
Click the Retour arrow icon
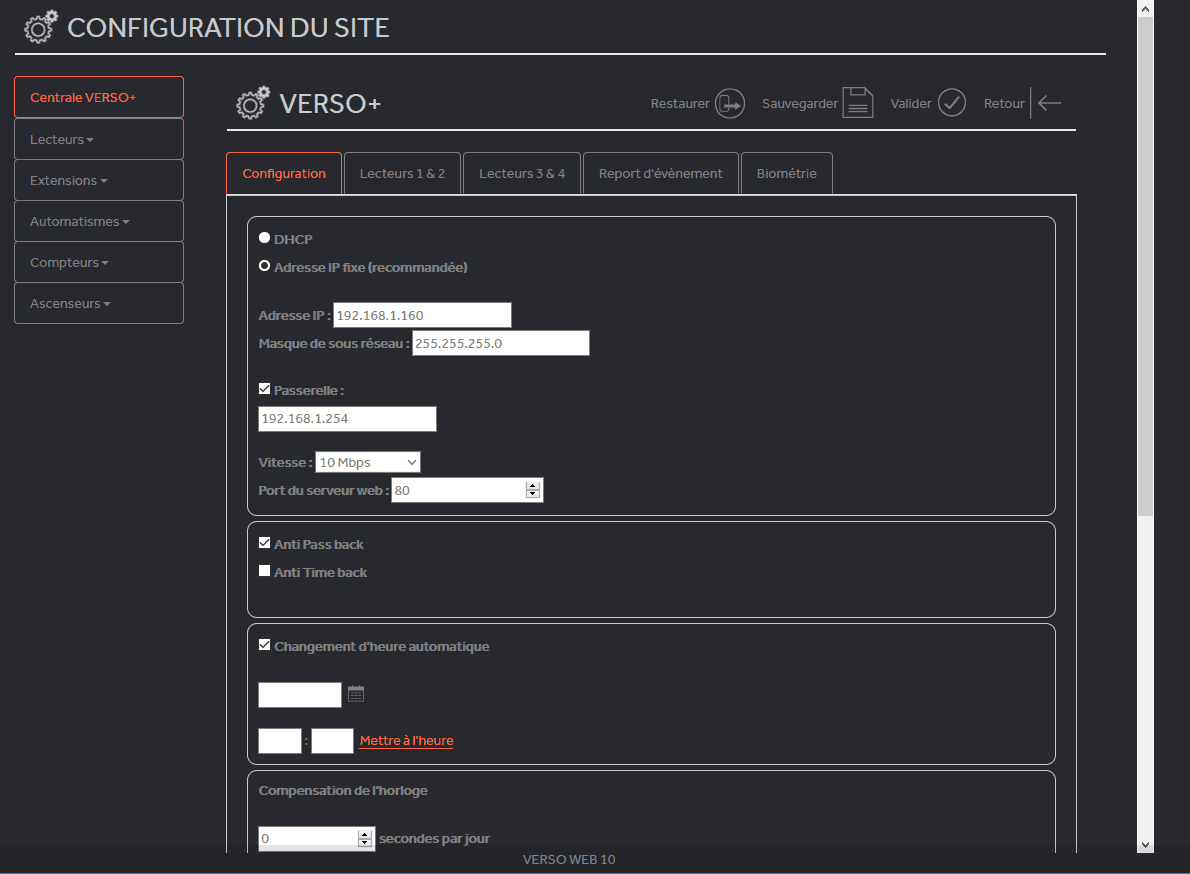point(1047,103)
